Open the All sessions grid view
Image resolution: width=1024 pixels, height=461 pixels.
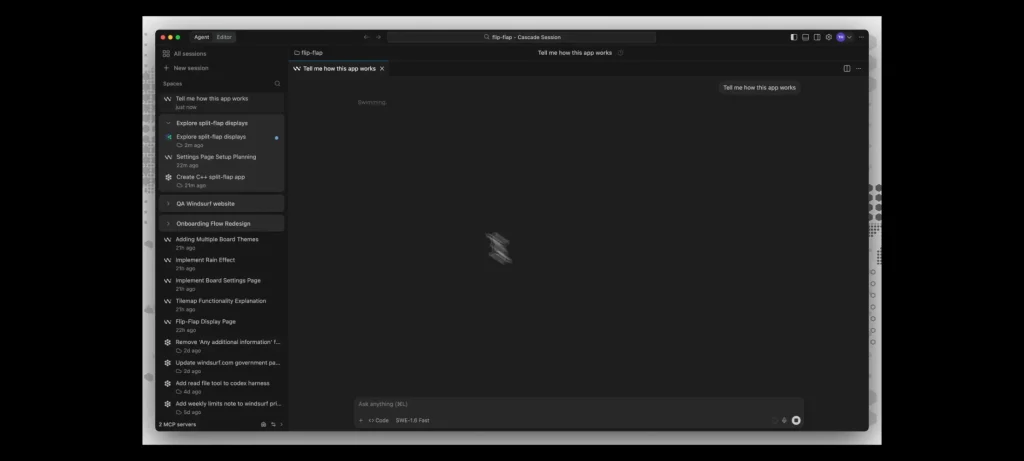[x=185, y=53]
